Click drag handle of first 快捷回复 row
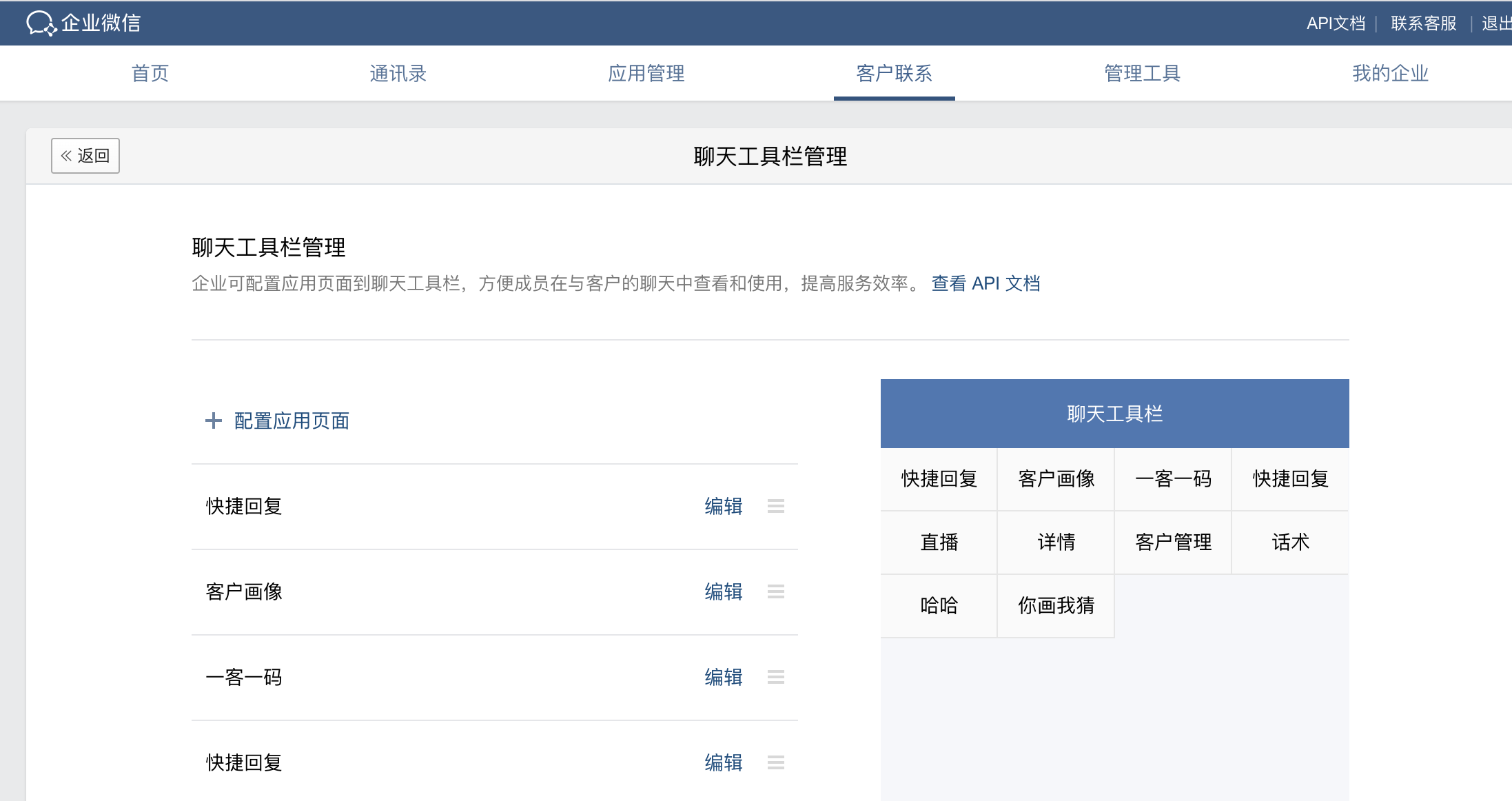 tap(776, 506)
